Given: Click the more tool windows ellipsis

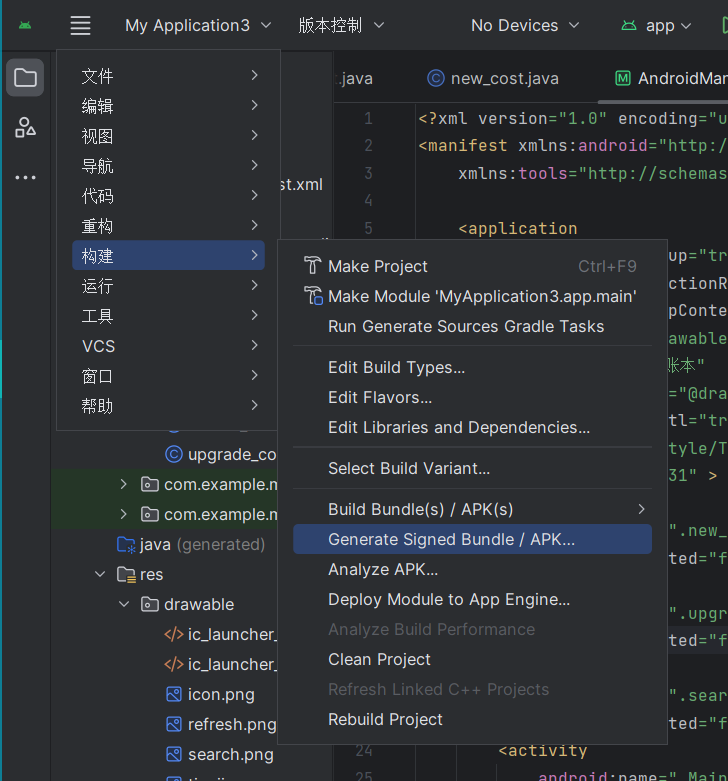Looking at the screenshot, I should tap(25, 178).
